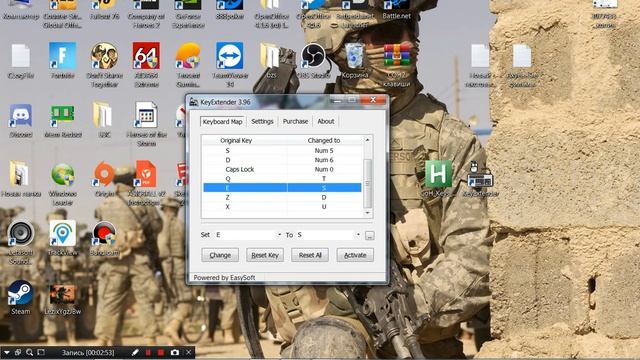Switch to the Settings tab
The height and width of the screenshot is (360, 640).
pyautogui.click(x=262, y=122)
